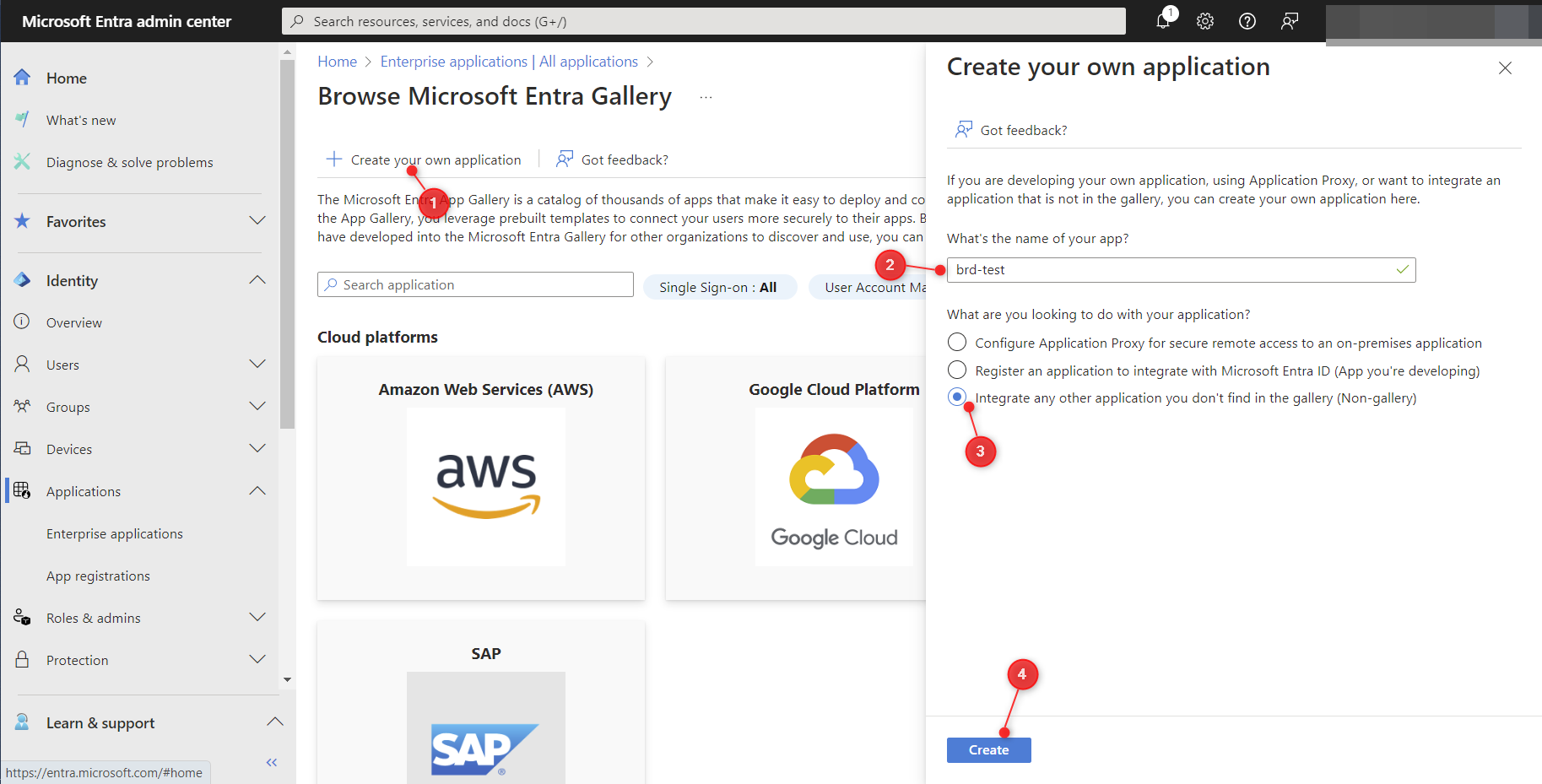The width and height of the screenshot is (1542, 784).
Task: Select Register an application to integrate radio option
Action: [957, 370]
